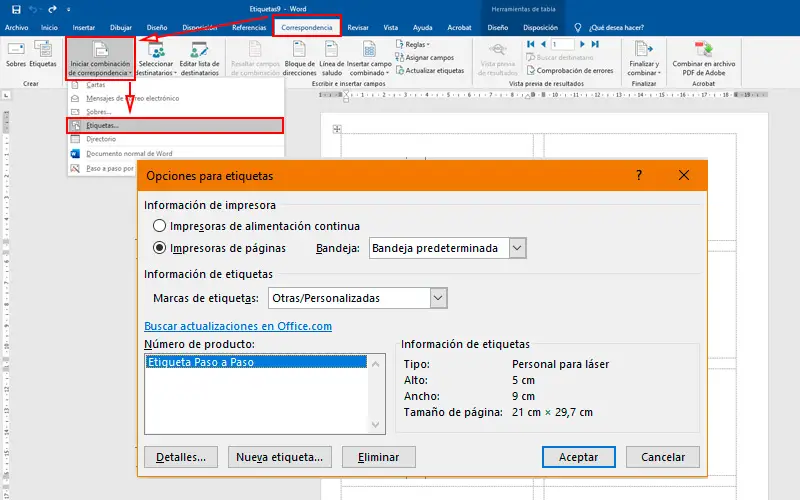Click the table move handle in document
Image resolution: width=800 pixels, height=500 pixels.
(337, 129)
